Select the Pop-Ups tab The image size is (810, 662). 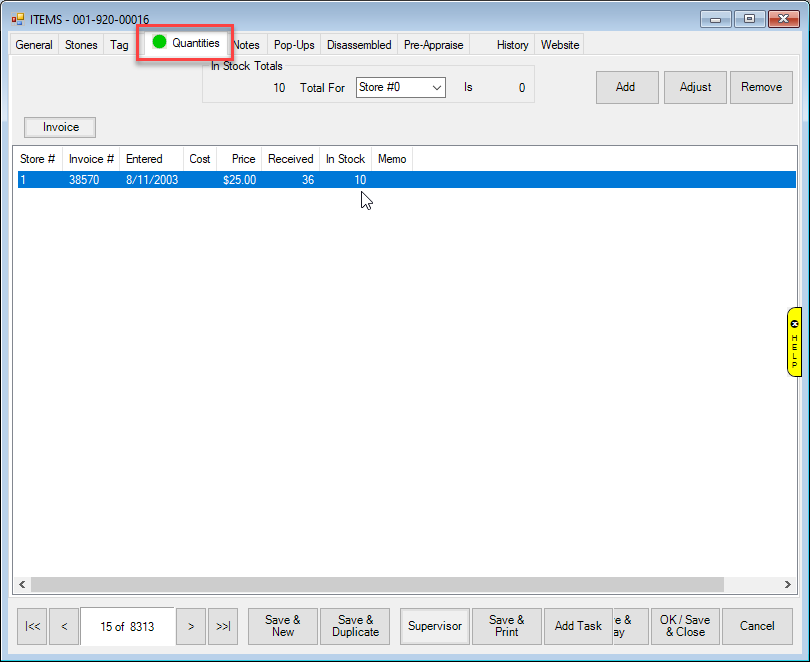(x=293, y=45)
